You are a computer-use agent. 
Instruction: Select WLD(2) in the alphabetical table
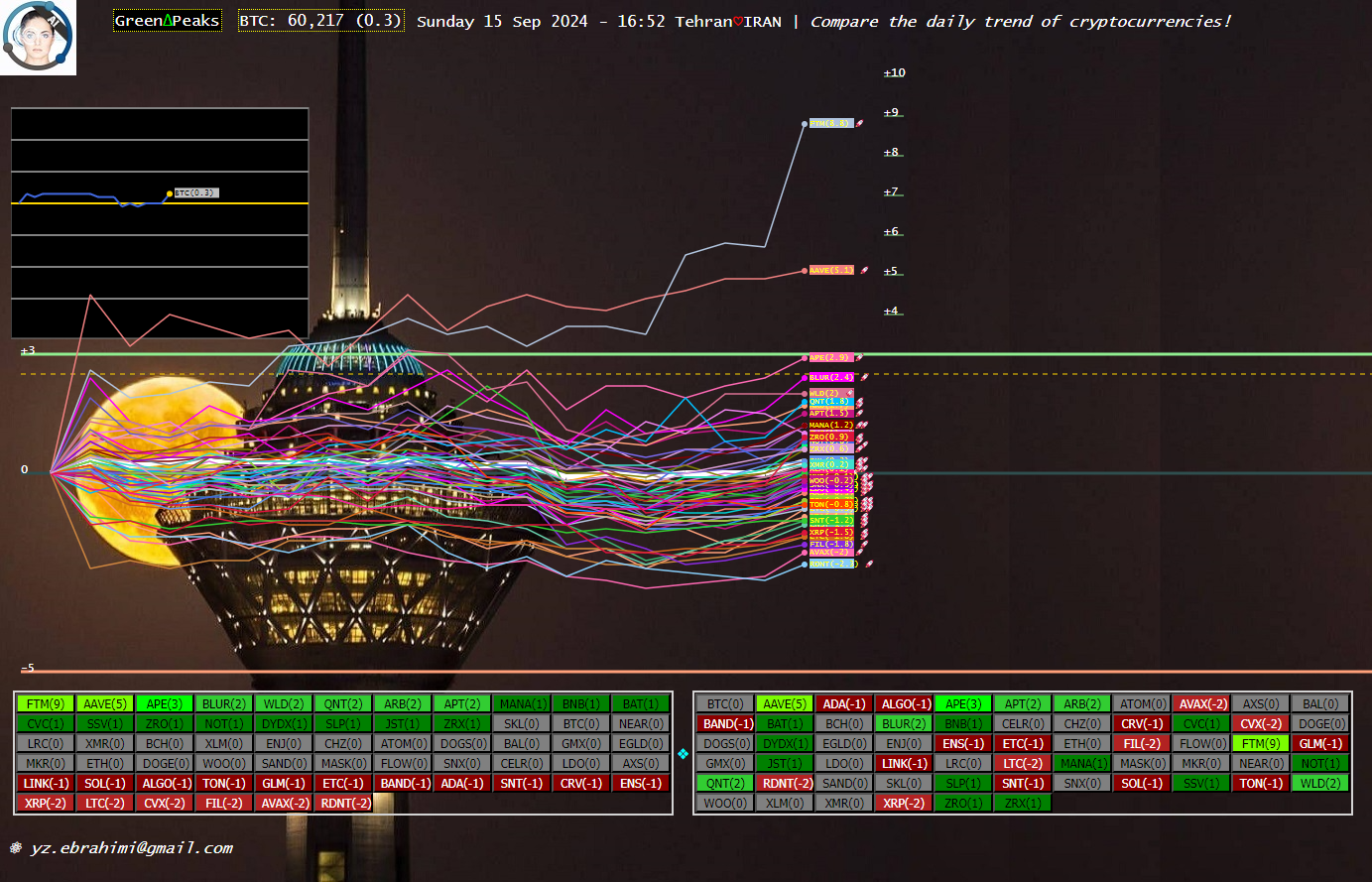click(1320, 784)
